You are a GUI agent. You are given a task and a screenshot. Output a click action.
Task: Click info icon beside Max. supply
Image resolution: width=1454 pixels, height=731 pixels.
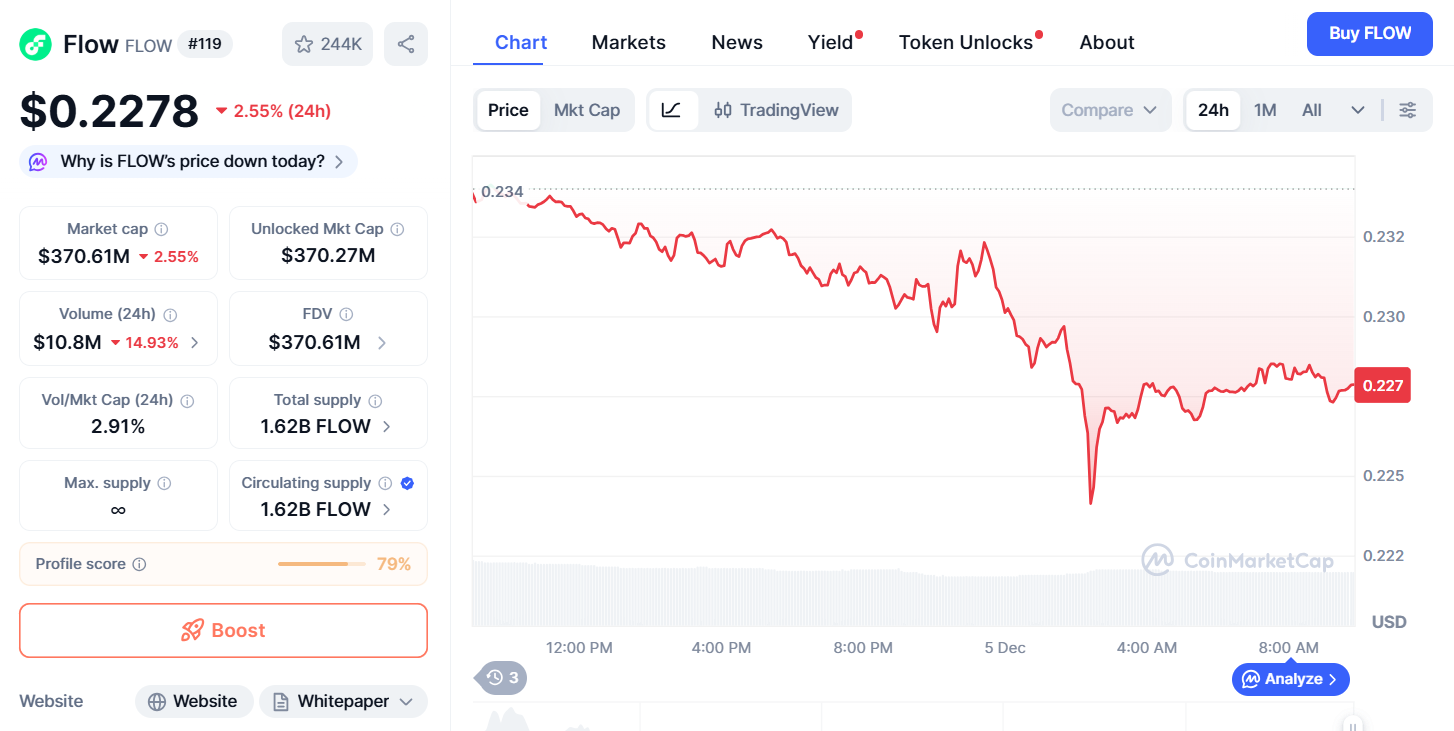pos(164,483)
